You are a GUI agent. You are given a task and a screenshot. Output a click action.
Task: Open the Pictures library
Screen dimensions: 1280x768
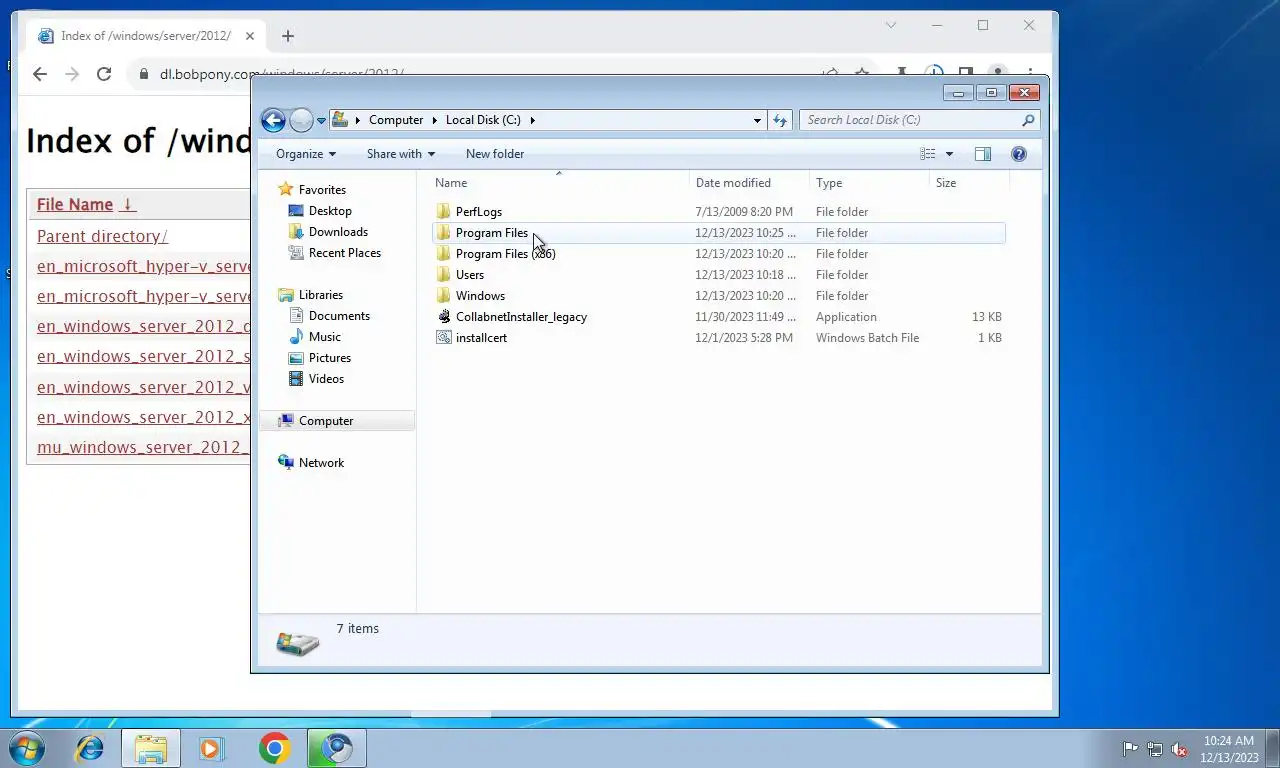(330, 358)
